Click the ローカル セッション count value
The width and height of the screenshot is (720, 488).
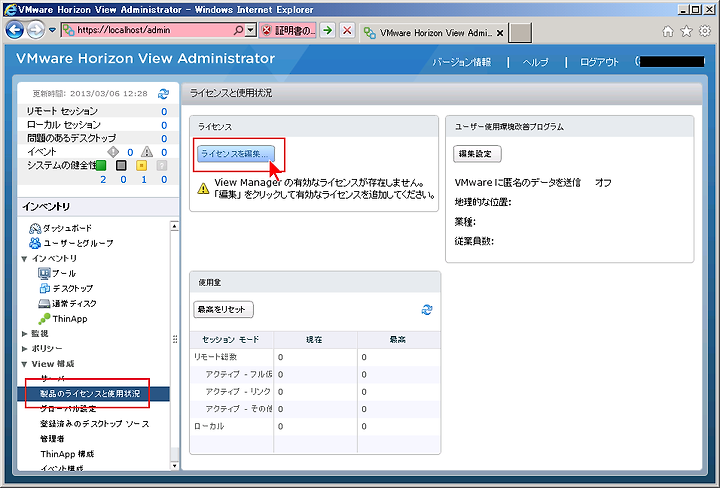click(164, 125)
